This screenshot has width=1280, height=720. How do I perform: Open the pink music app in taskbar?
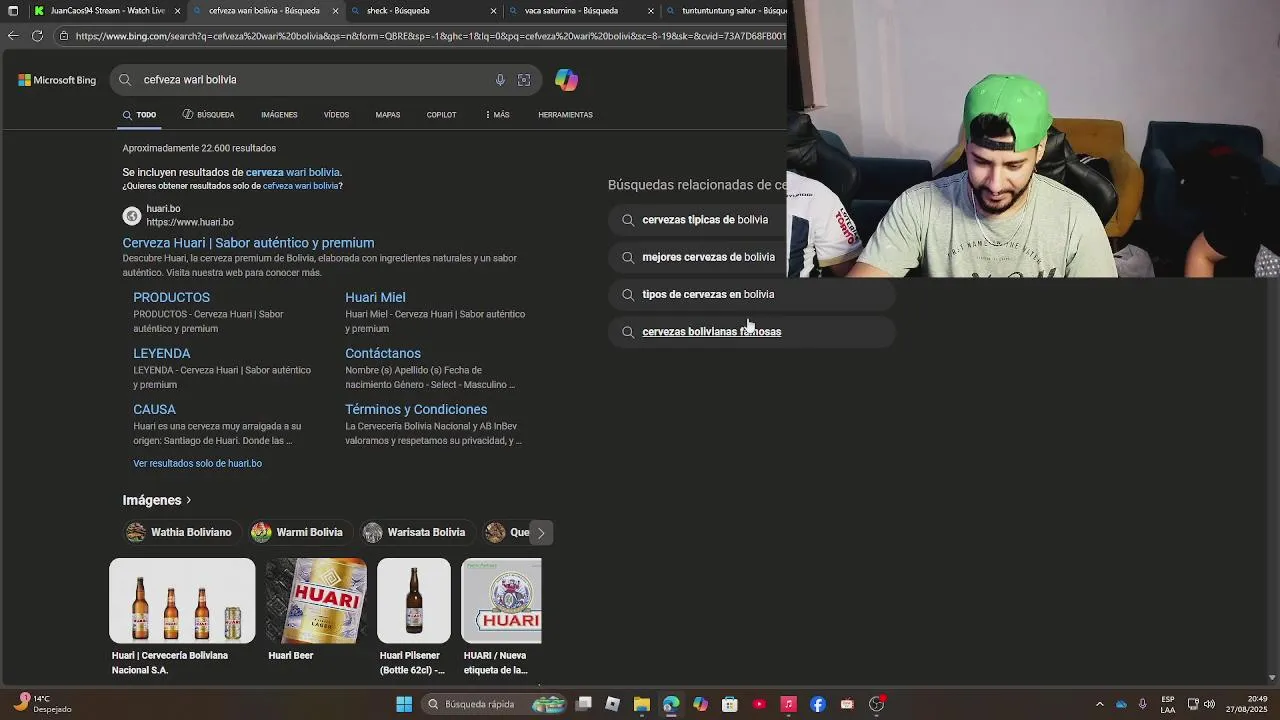(788, 704)
